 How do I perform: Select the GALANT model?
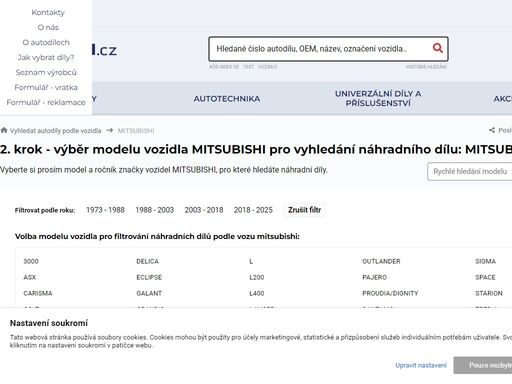click(149, 293)
